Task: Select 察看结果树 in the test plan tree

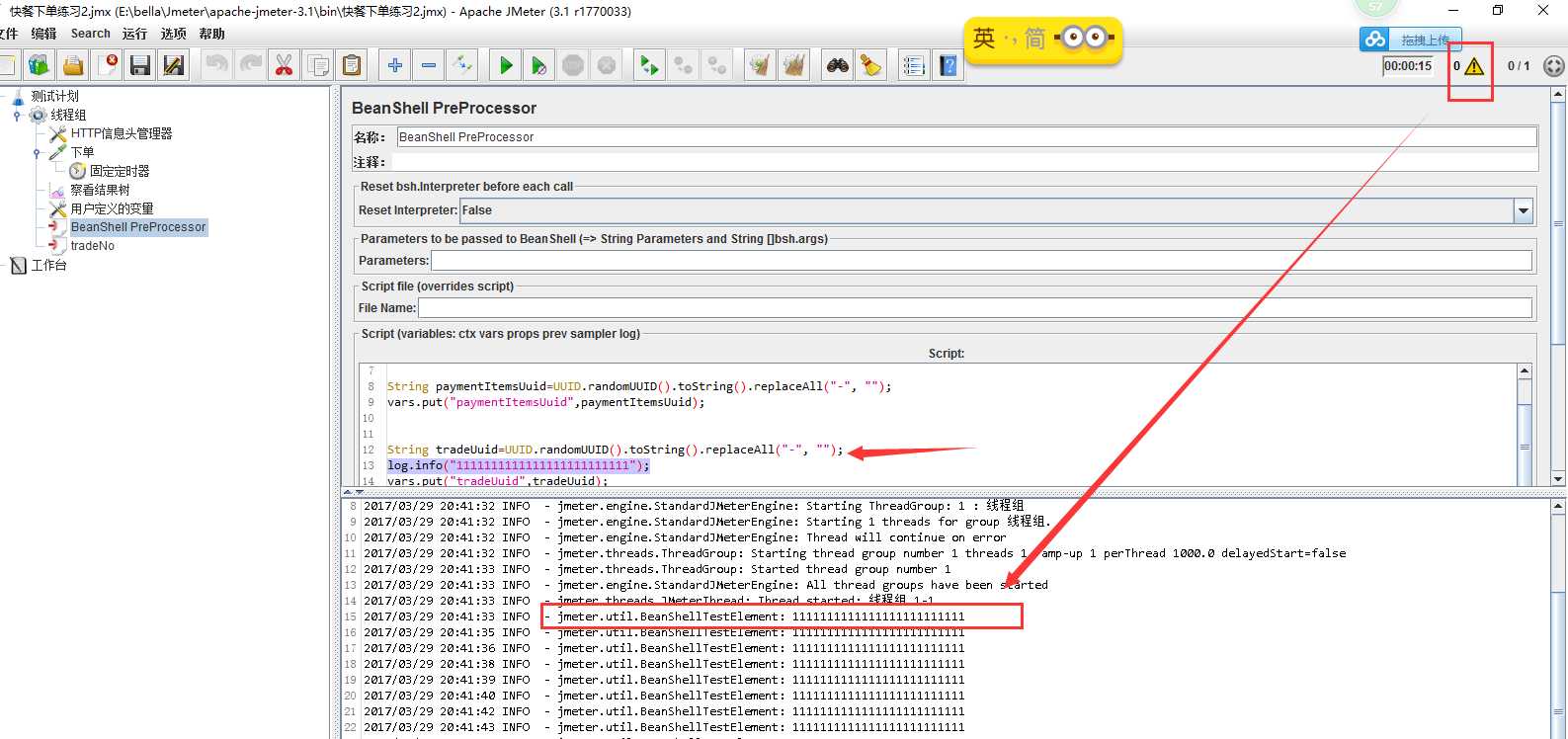Action: [x=100, y=190]
